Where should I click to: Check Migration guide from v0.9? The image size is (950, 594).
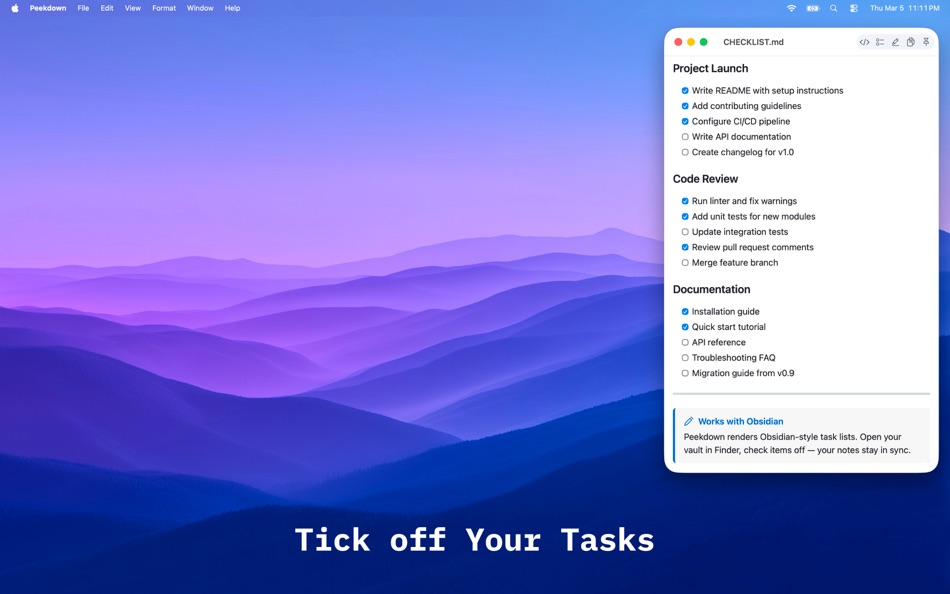click(685, 373)
